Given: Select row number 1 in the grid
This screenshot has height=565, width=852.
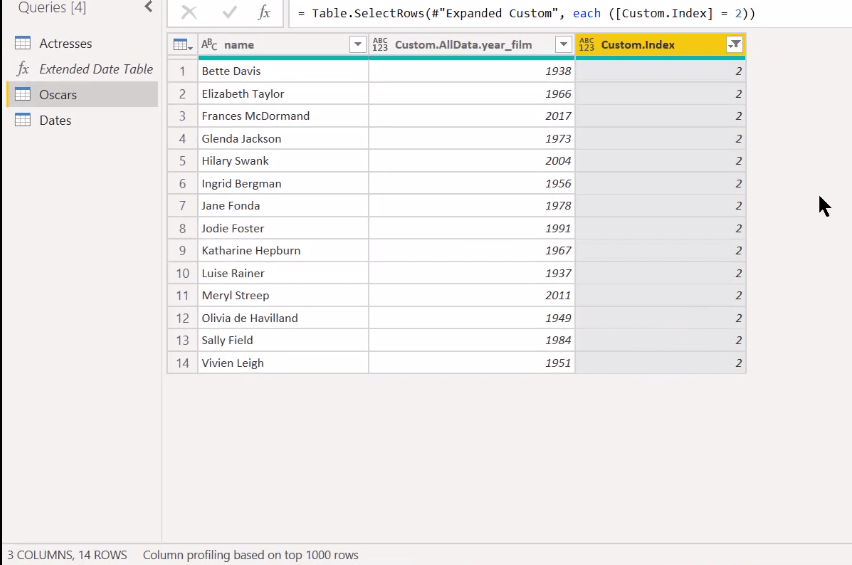Looking at the screenshot, I should click(183, 71).
